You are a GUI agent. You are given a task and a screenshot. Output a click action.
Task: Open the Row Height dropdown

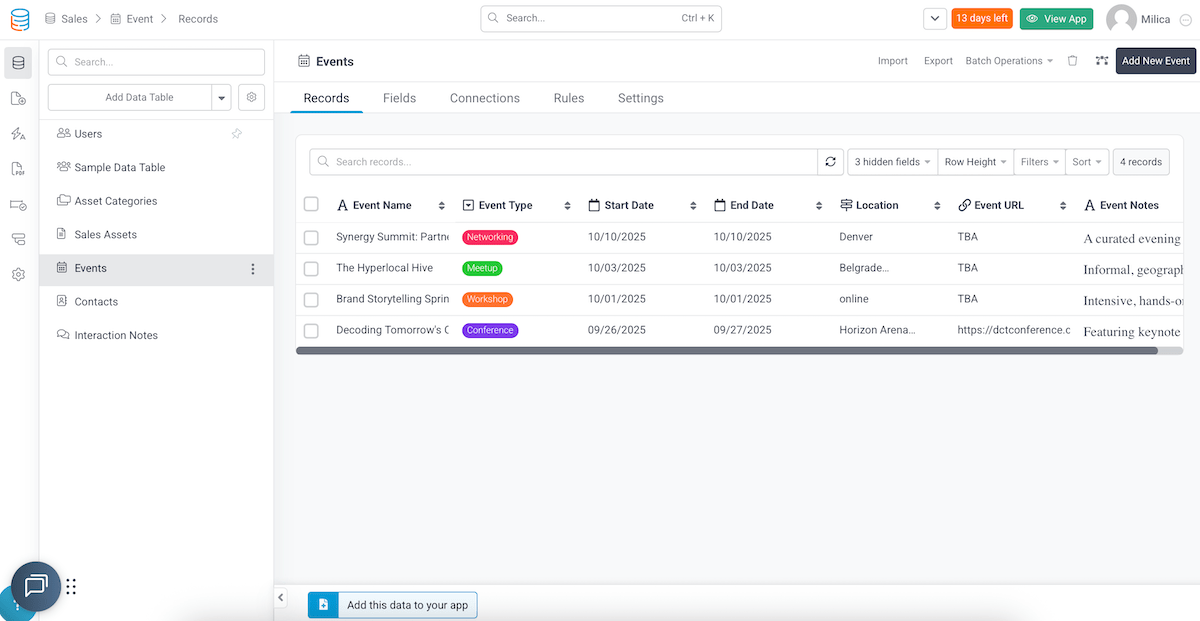pyautogui.click(x=974, y=161)
